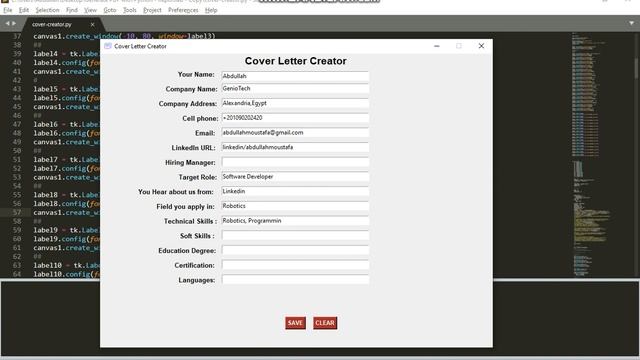
Task: Click line number 37 in the gutter
Action: pos(16,36)
